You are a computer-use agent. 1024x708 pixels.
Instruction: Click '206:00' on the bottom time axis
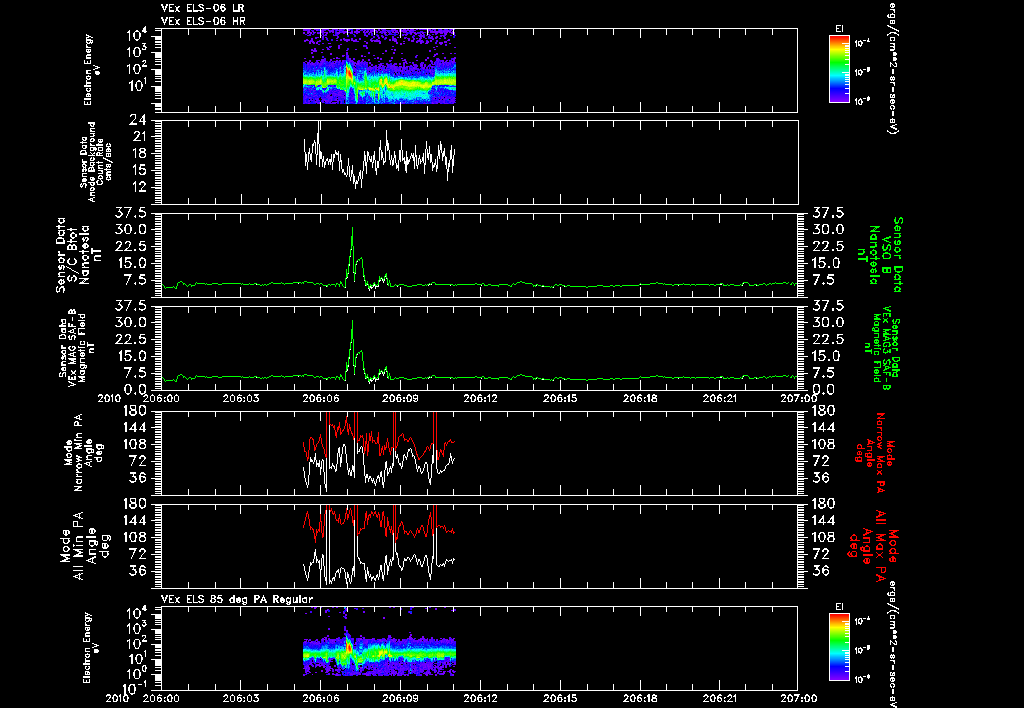161,698
